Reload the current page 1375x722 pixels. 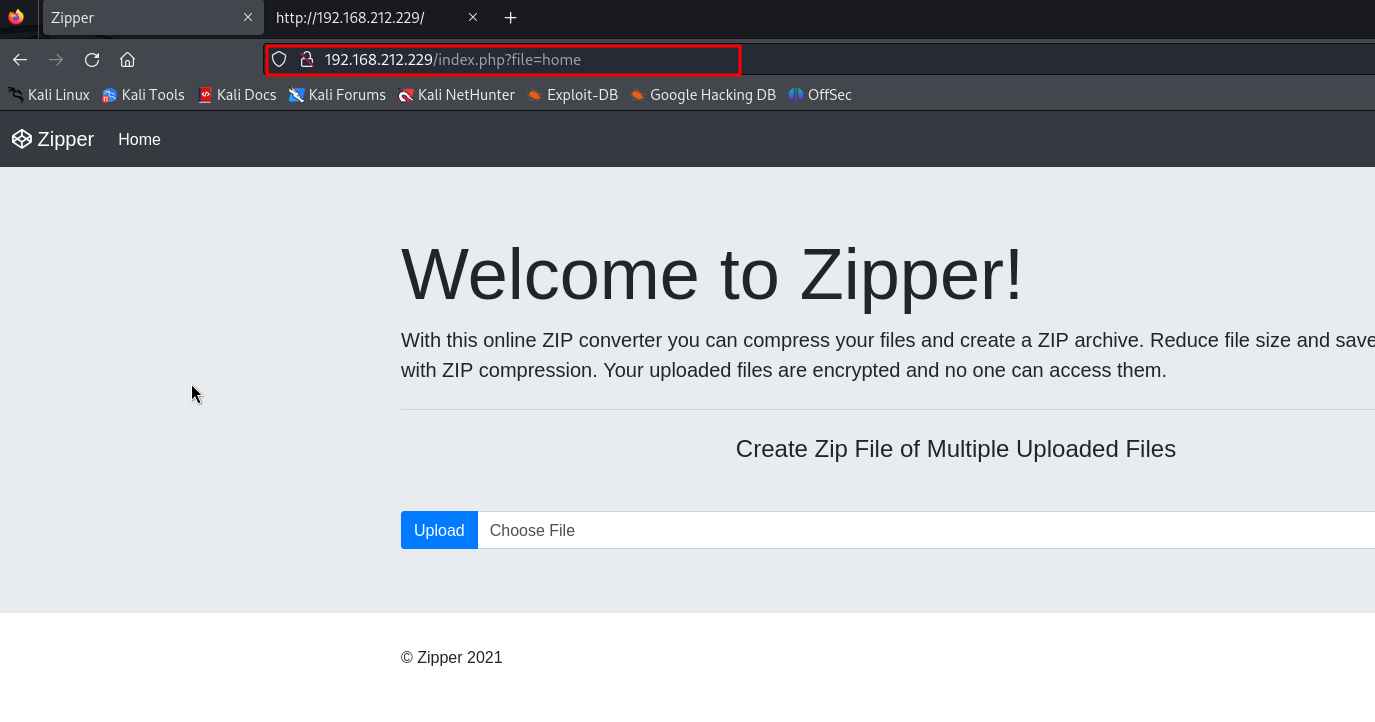[x=92, y=60]
